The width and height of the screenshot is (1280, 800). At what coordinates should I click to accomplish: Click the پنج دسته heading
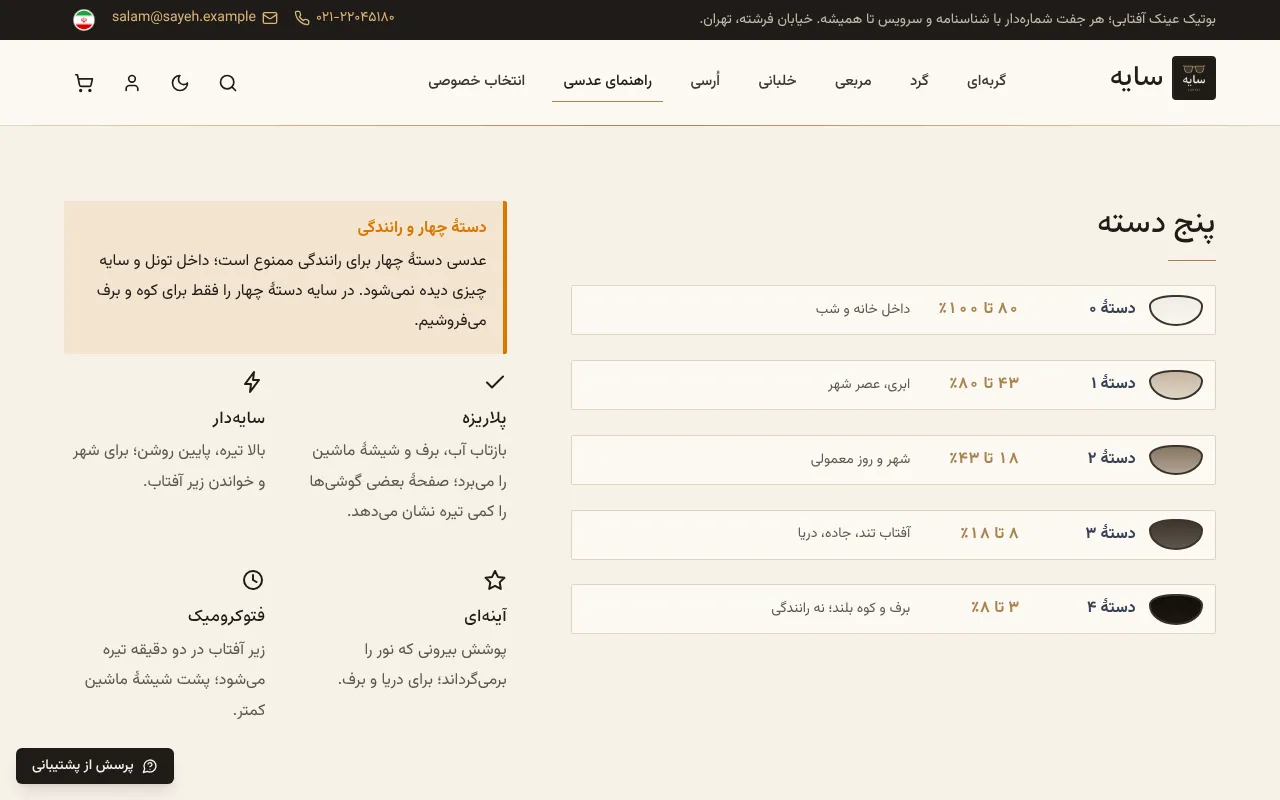(x=1156, y=223)
